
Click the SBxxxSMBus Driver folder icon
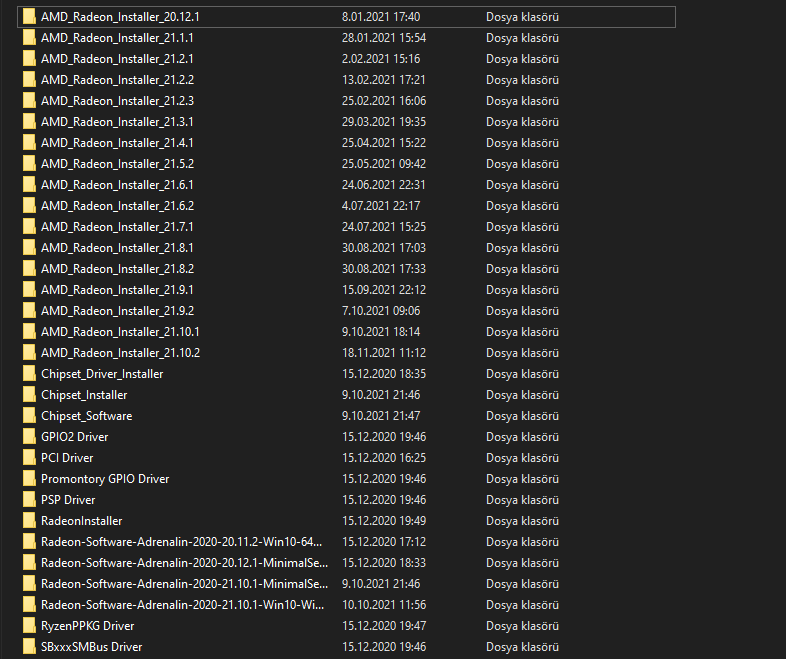coord(30,647)
